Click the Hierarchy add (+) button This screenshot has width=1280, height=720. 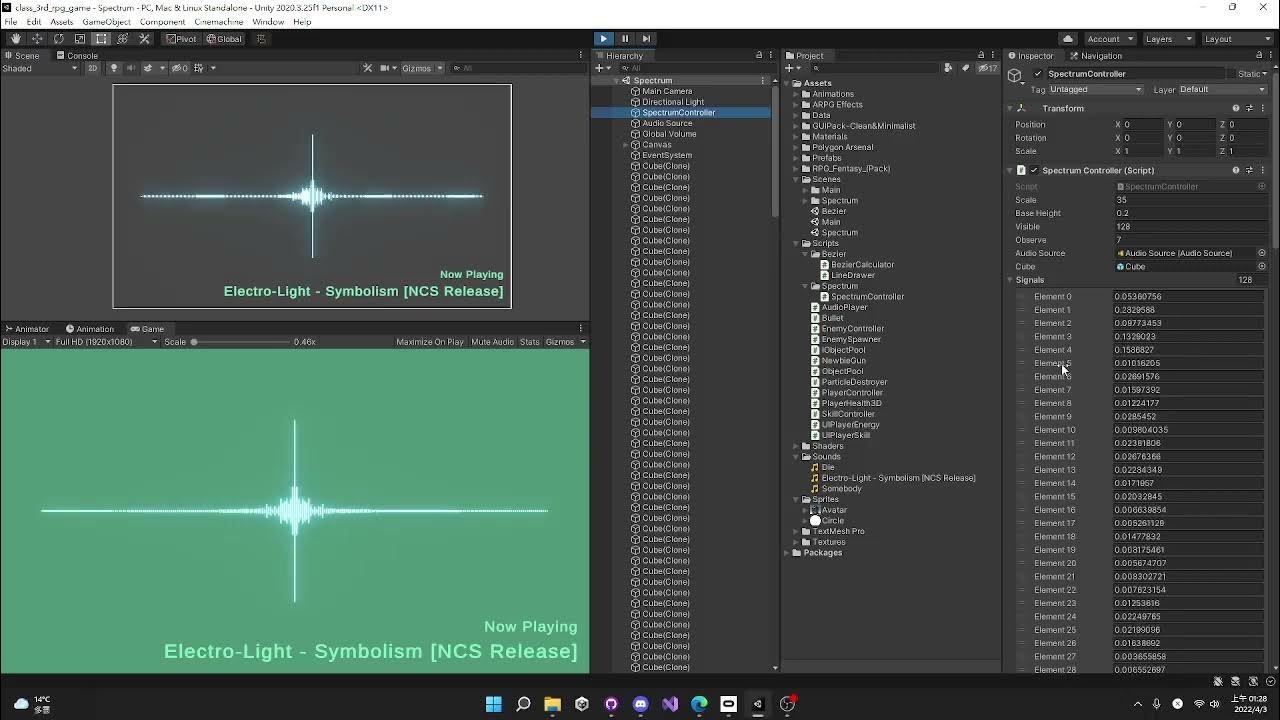(599, 68)
